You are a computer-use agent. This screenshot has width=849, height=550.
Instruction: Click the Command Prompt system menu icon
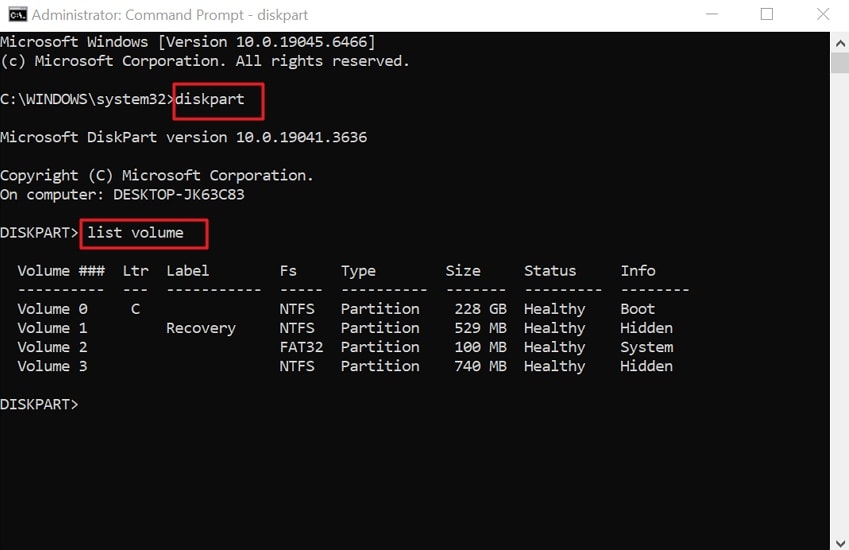click(x=15, y=15)
